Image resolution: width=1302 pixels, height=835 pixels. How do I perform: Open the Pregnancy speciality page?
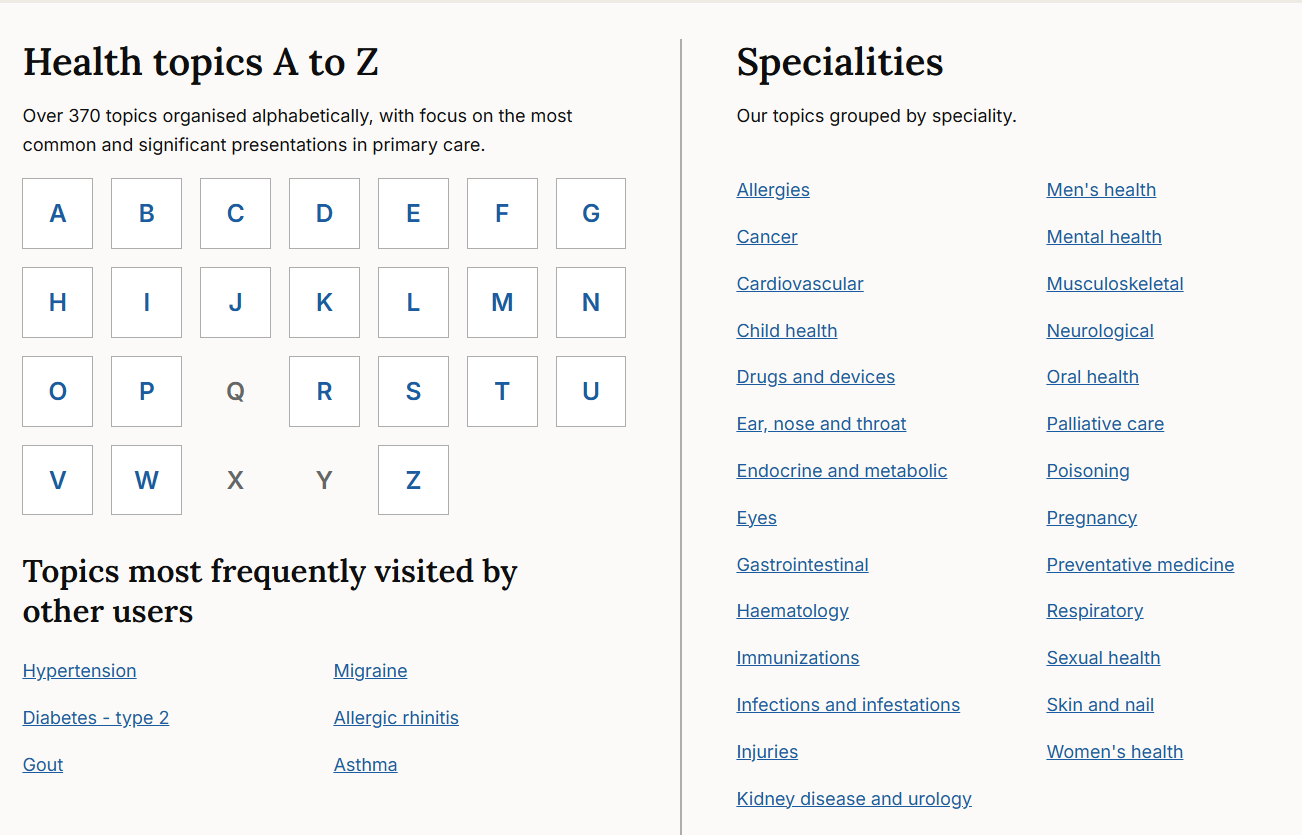tap(1092, 517)
